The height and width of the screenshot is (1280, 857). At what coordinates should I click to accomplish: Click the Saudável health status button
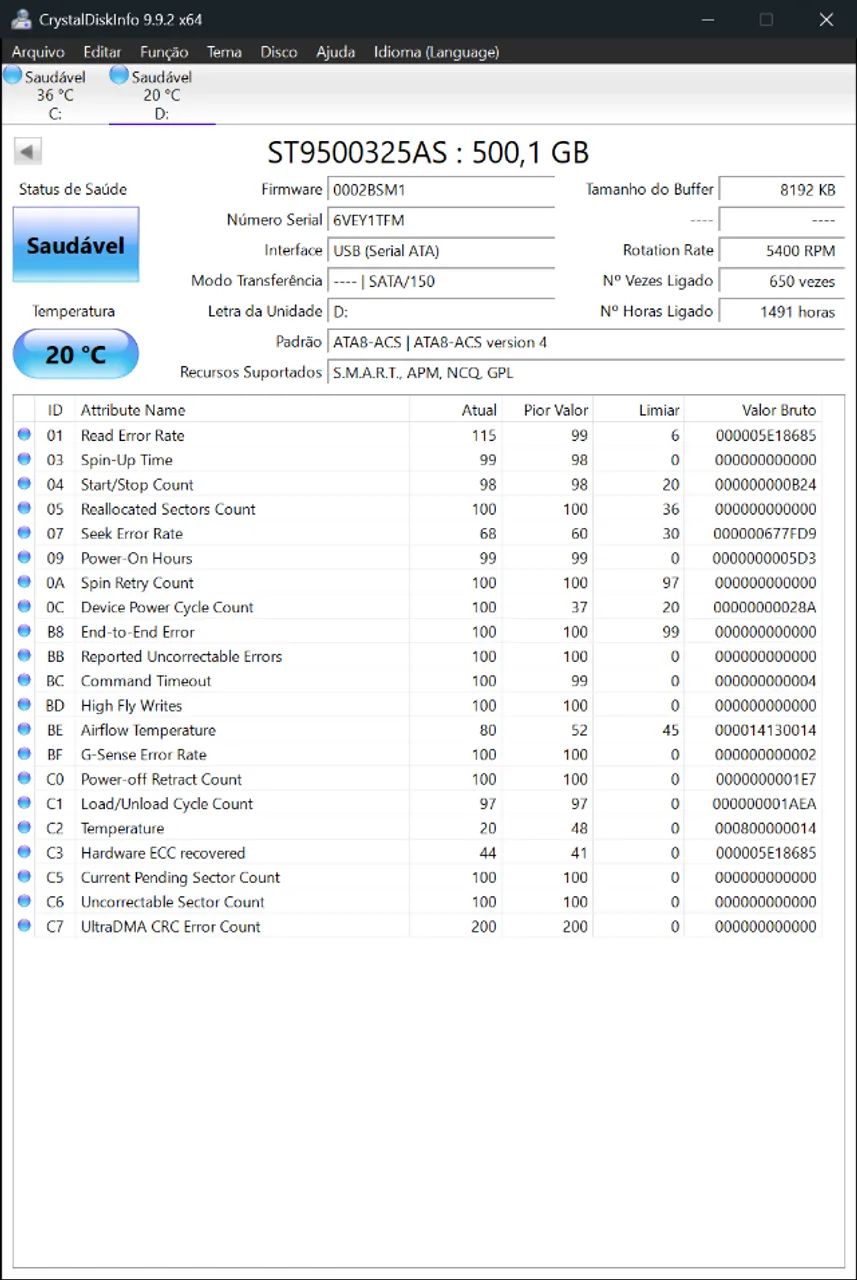click(x=75, y=244)
